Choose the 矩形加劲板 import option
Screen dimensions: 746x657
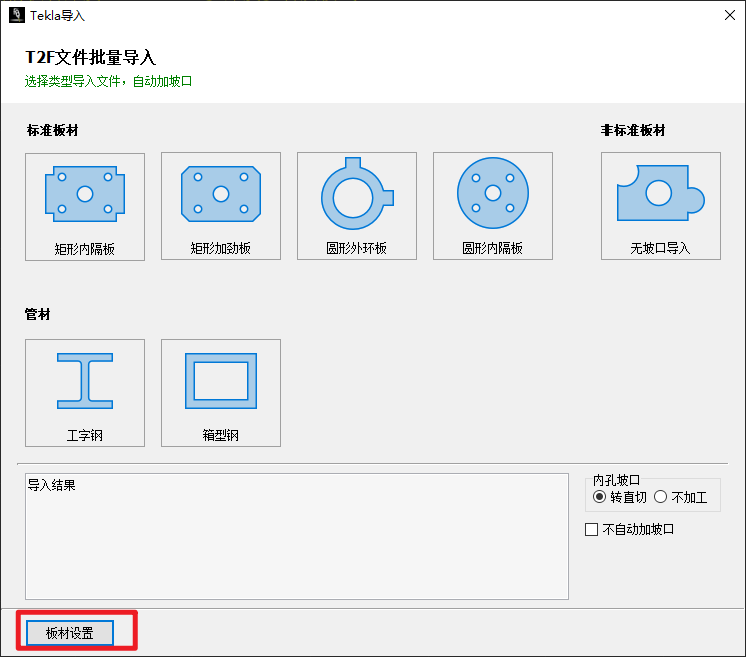click(x=221, y=206)
